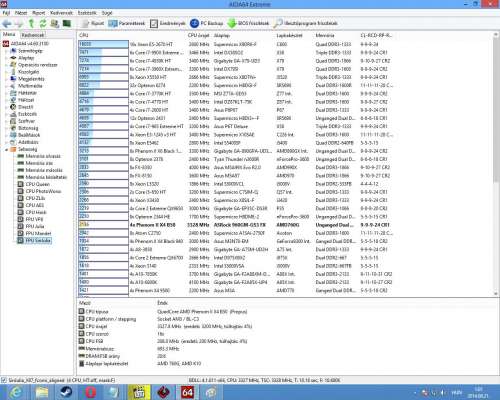Expand the DirectX tree node

tap(6, 107)
